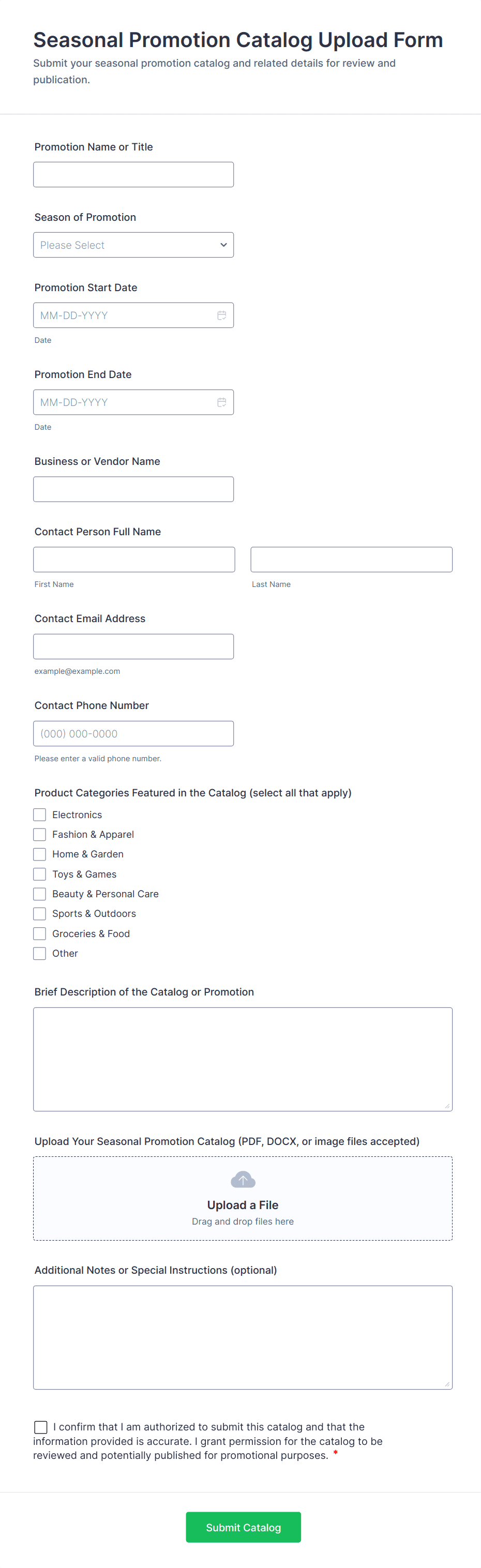Click the Contact Email Address field
The height and width of the screenshot is (1568, 481).
pyautogui.click(x=133, y=646)
